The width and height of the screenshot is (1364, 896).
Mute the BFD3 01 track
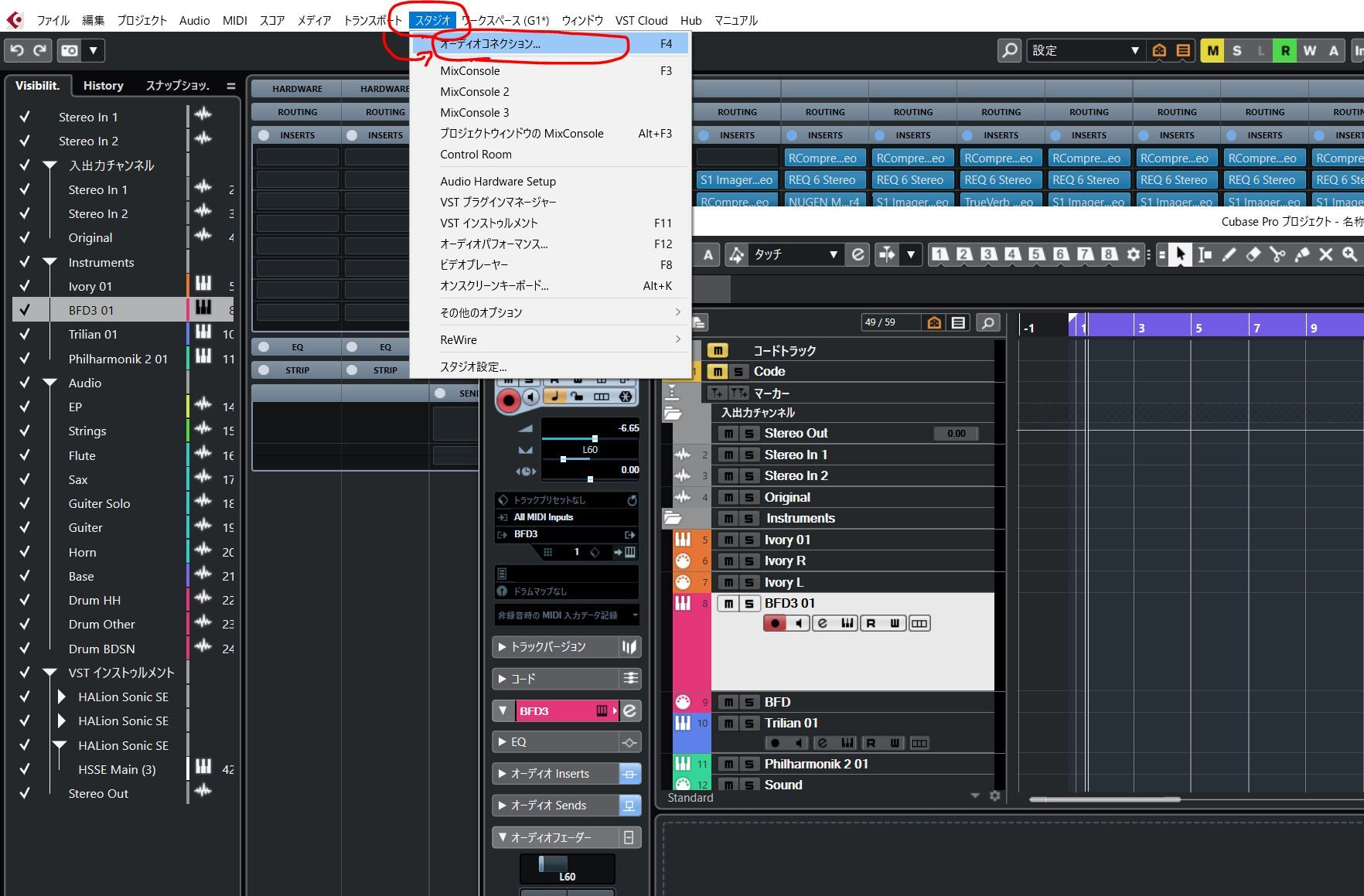(728, 604)
